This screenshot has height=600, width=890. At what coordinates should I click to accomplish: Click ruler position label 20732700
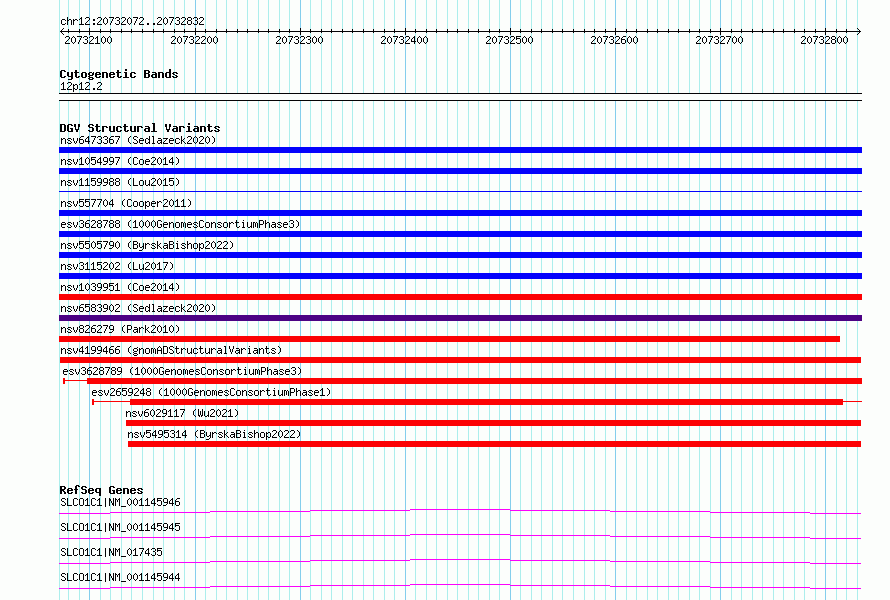[x=719, y=40]
